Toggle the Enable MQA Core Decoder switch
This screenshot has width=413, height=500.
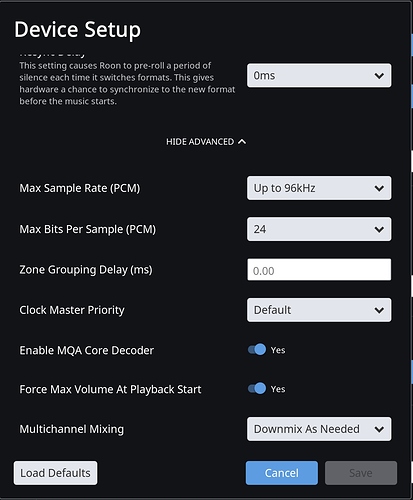pyautogui.click(x=257, y=350)
